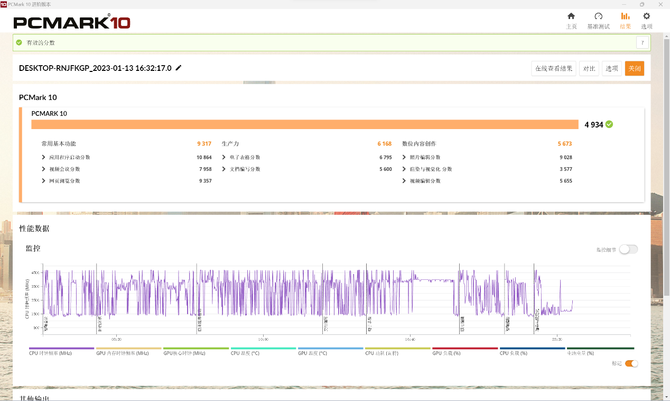Open the Options (选项) gear in the top bar
The height and width of the screenshot is (401, 670).
[646, 20]
